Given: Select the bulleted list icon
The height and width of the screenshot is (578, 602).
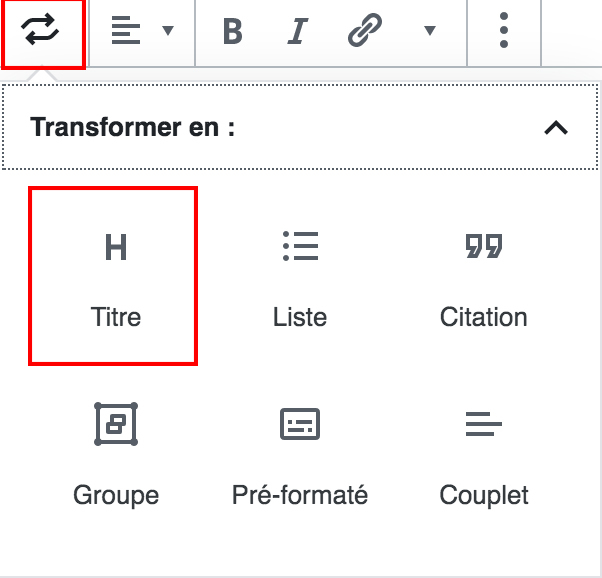Looking at the screenshot, I should 300,246.
